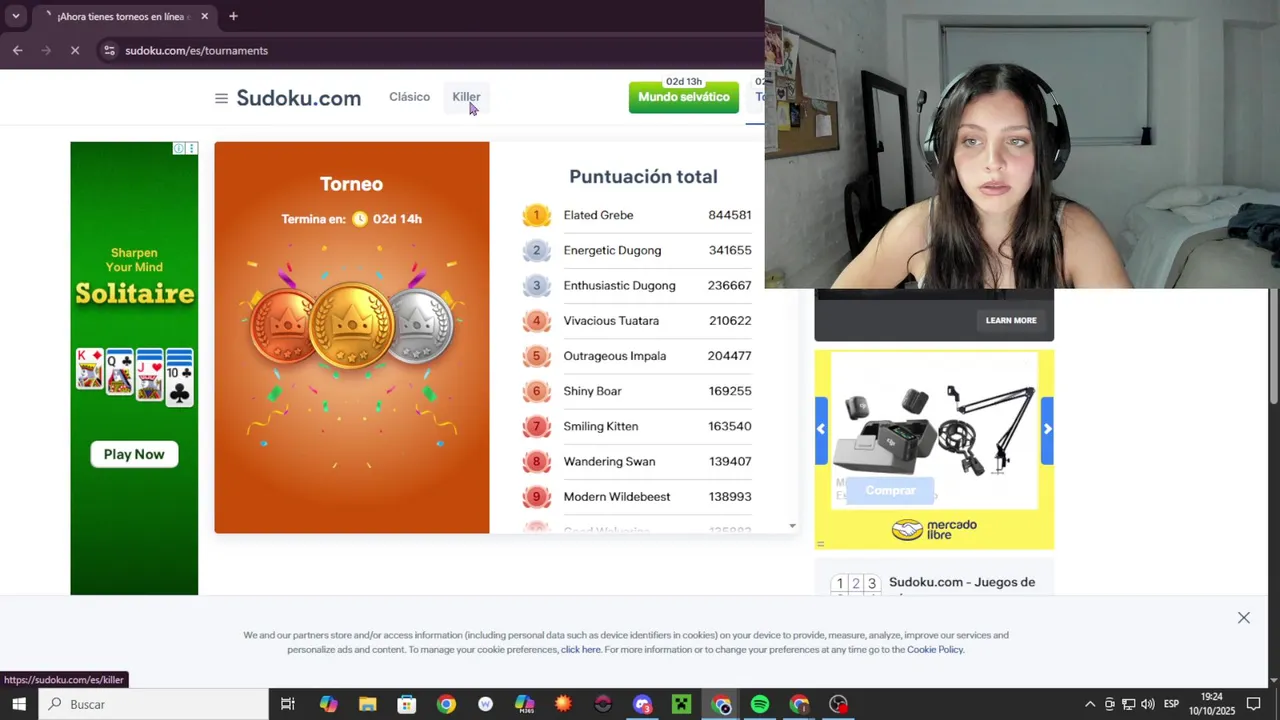Open the 'click here' cookie preferences link
This screenshot has height=720, width=1280.
[x=581, y=650]
